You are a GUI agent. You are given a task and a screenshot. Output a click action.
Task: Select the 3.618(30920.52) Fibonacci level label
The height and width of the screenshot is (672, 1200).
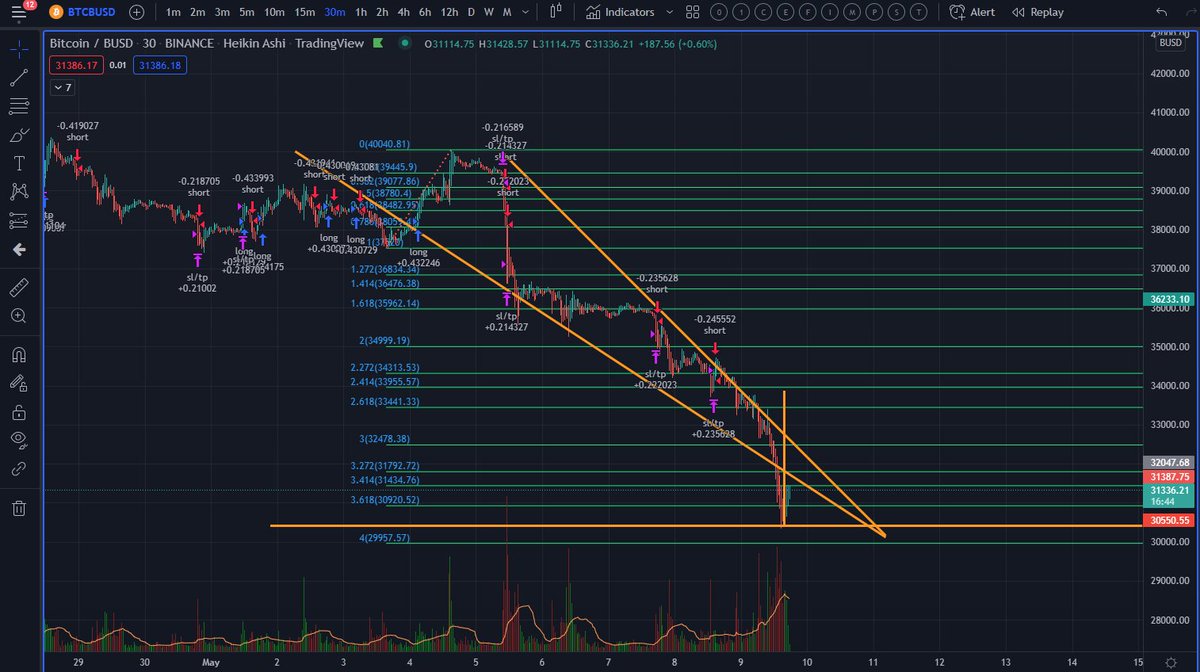(385, 498)
